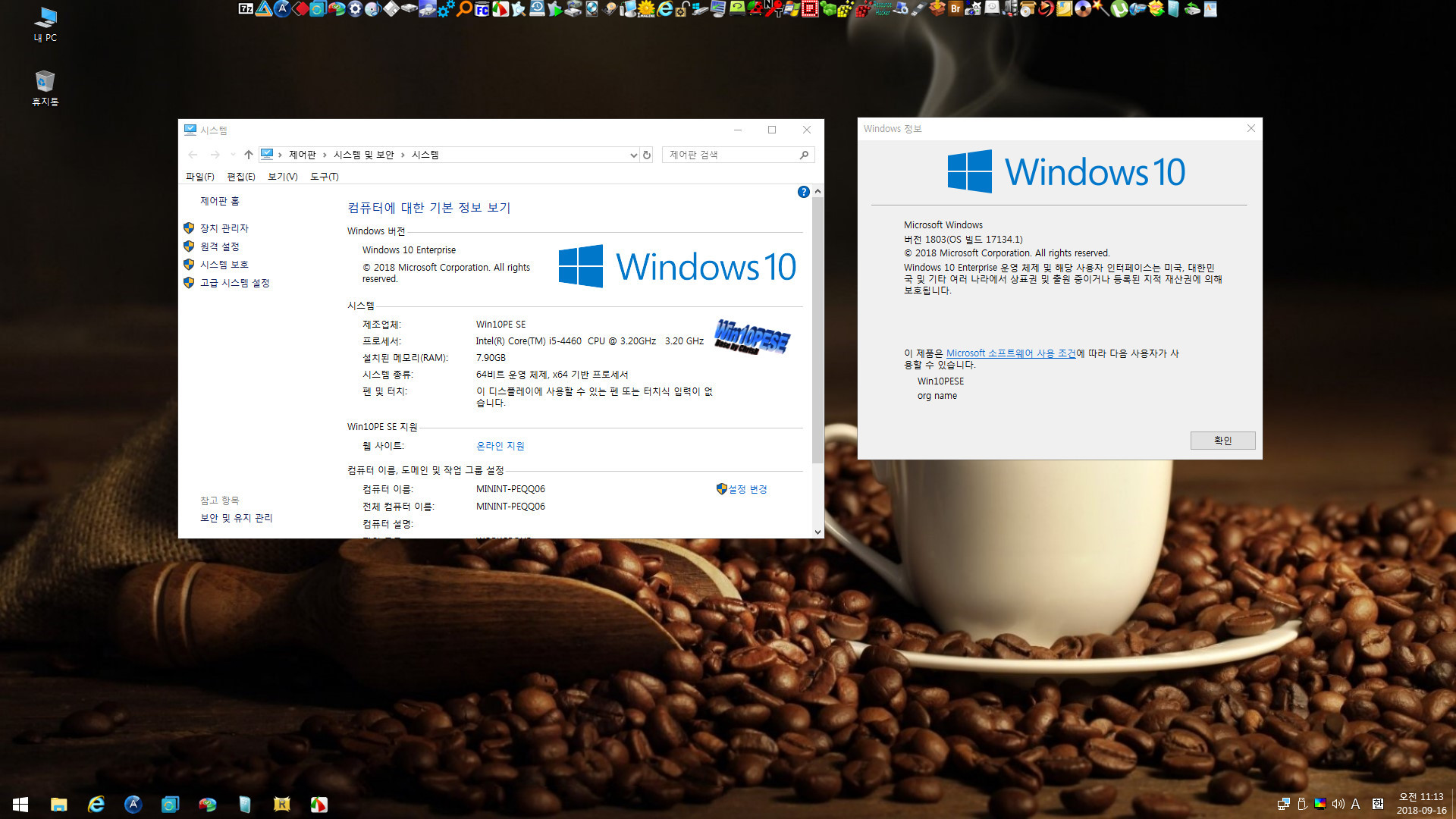Click the 제어판 검색 search field
The width and height of the screenshot is (1456, 819).
coord(738,155)
